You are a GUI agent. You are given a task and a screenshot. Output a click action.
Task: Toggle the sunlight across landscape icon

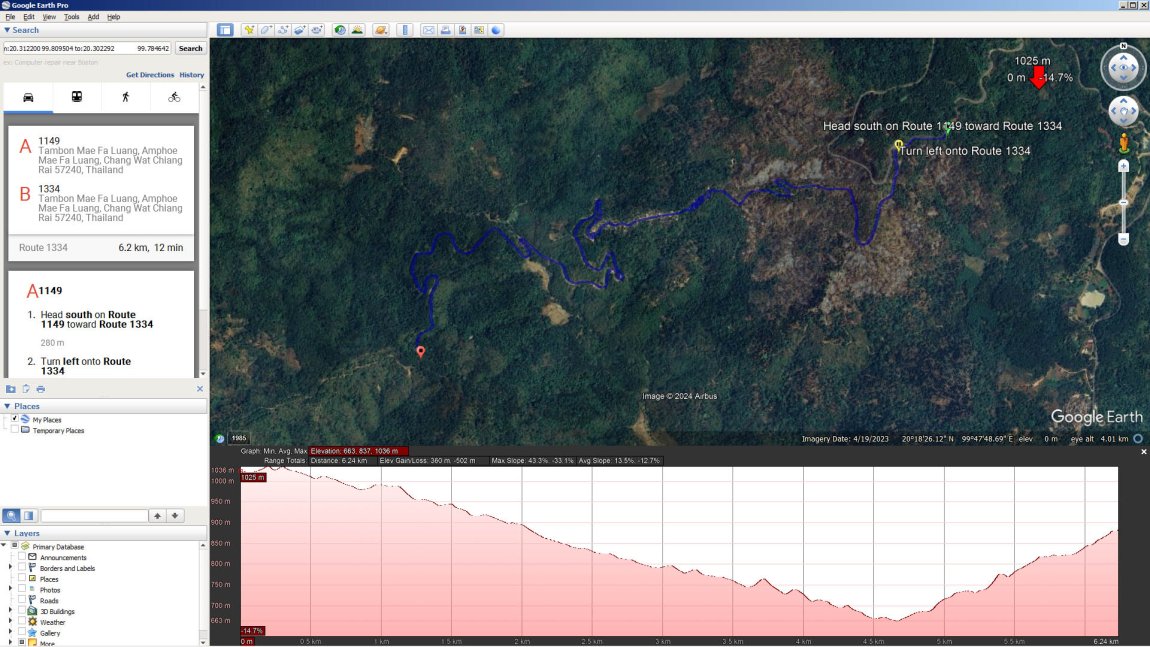click(x=357, y=30)
